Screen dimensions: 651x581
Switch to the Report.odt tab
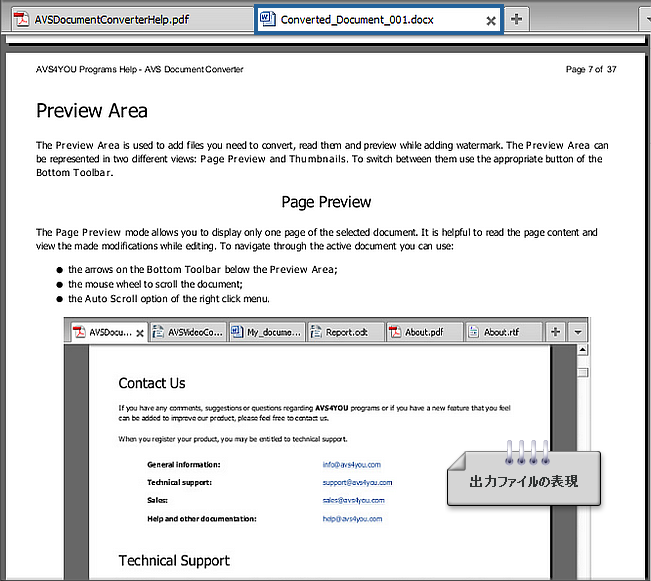[x=346, y=332]
